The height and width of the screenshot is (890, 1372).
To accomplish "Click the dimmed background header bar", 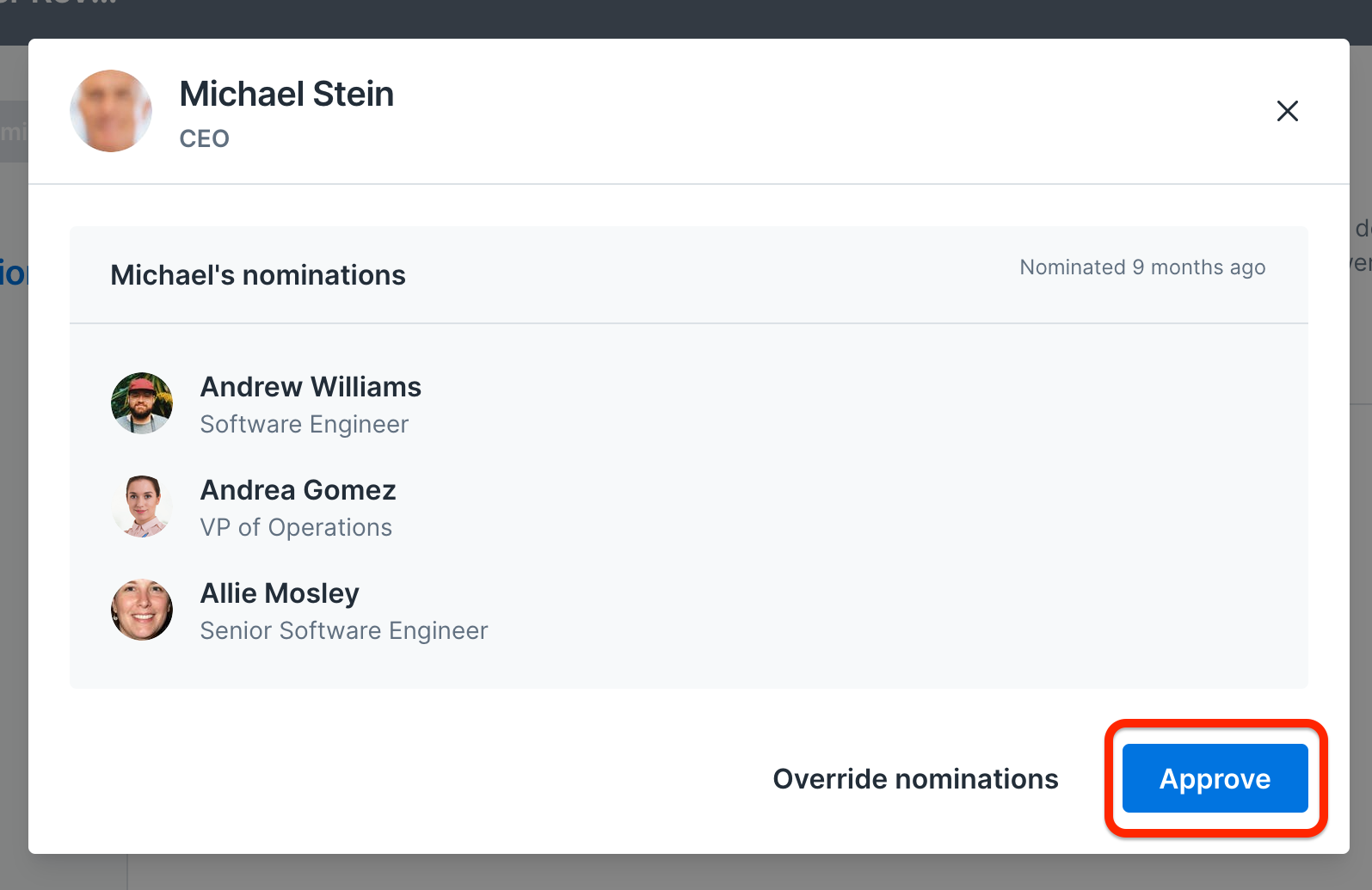I will (x=686, y=19).
